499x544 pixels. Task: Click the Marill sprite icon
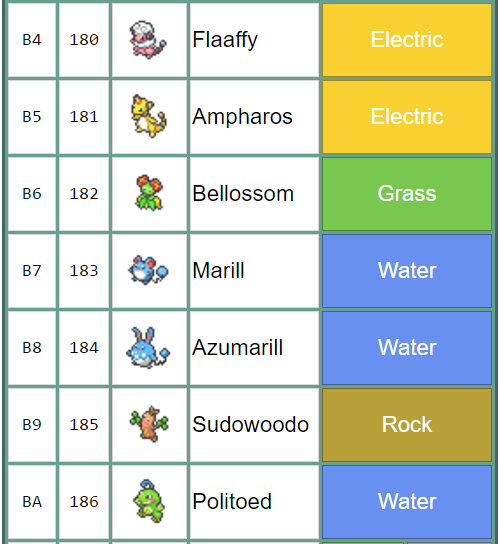point(148,270)
